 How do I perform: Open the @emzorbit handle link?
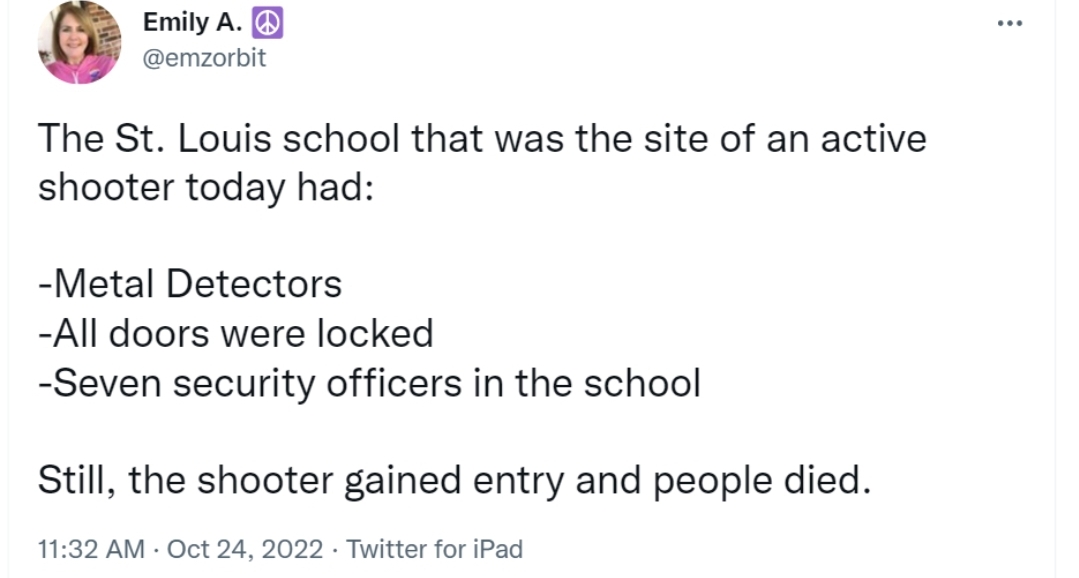pyautogui.click(x=204, y=58)
